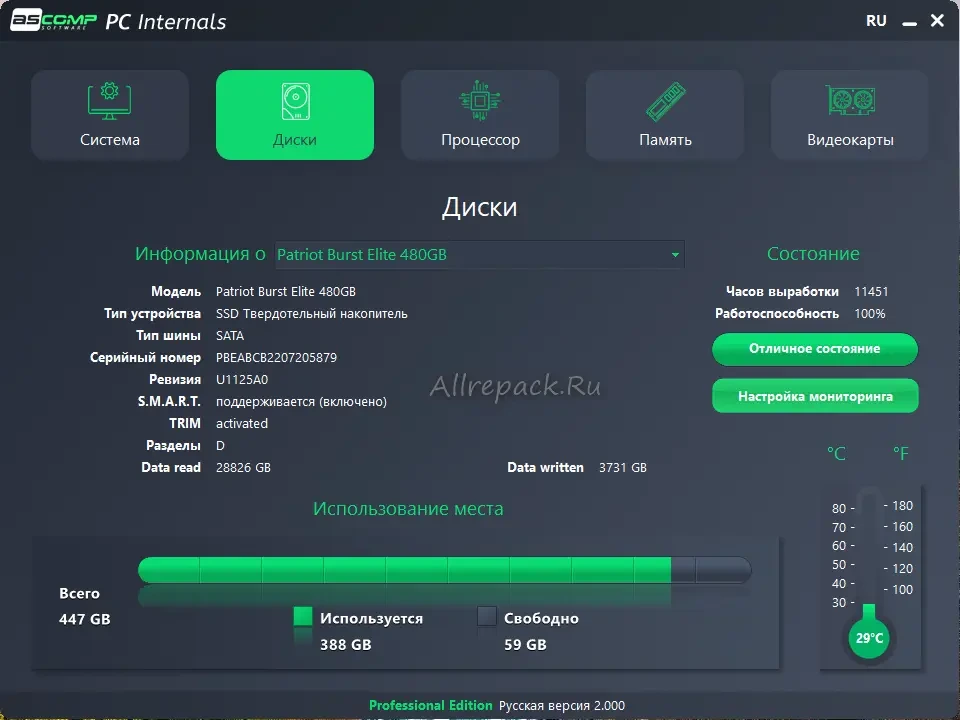
Task: Click the Использование места heading
Action: tap(408, 509)
